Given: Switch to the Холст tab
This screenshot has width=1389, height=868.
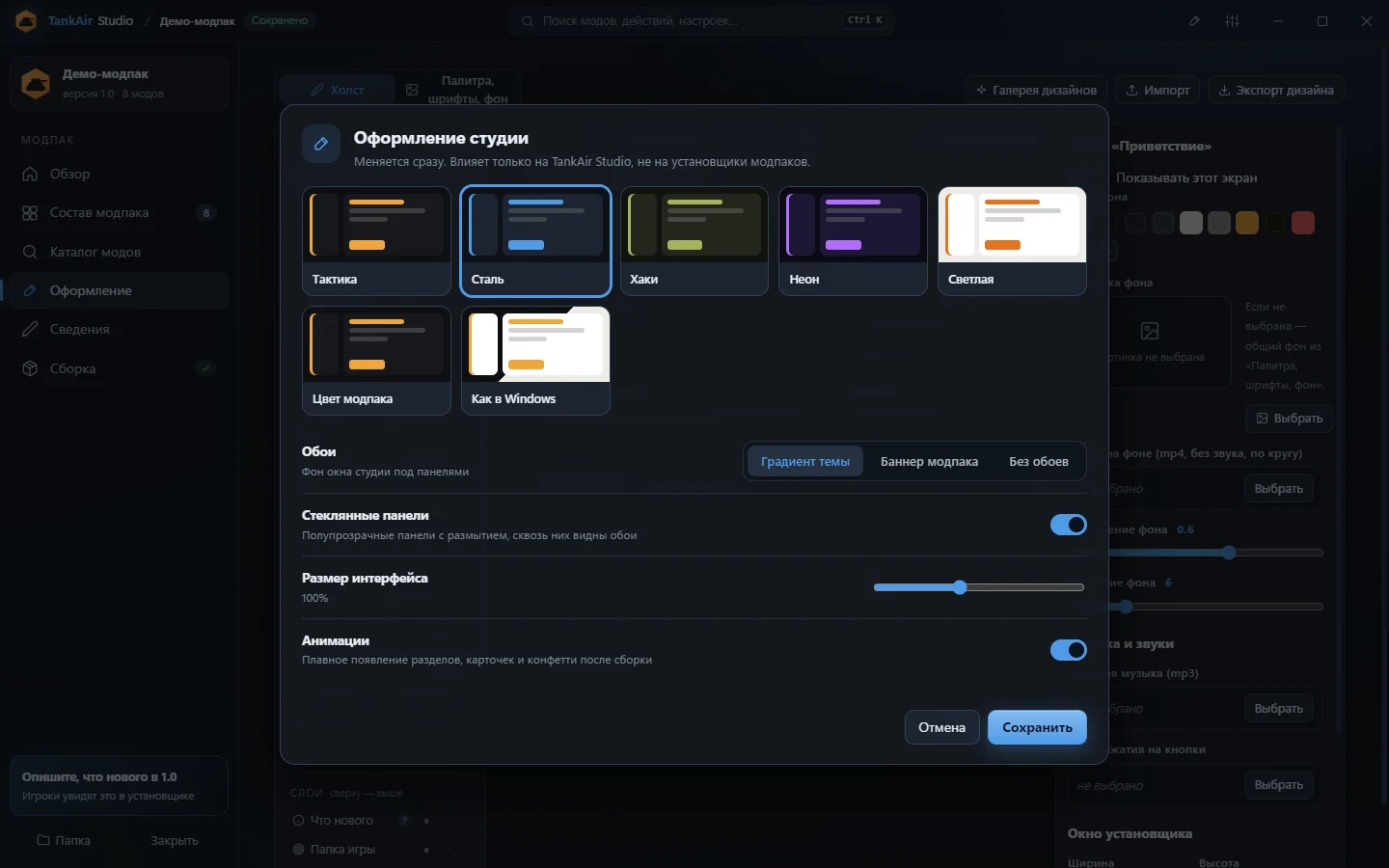Looking at the screenshot, I should (x=338, y=90).
